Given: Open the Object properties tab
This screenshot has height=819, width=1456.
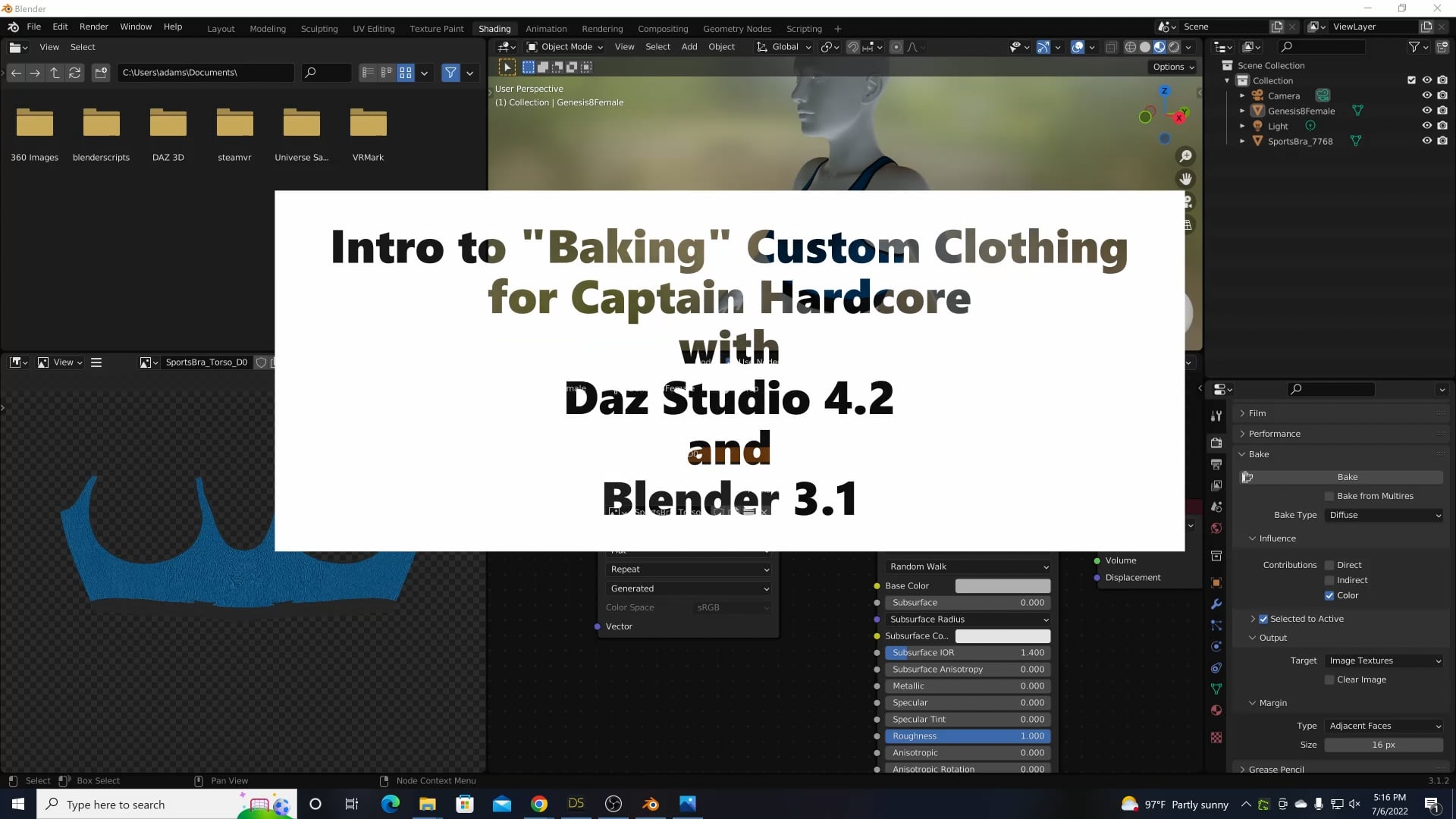Looking at the screenshot, I should pos(1216,582).
